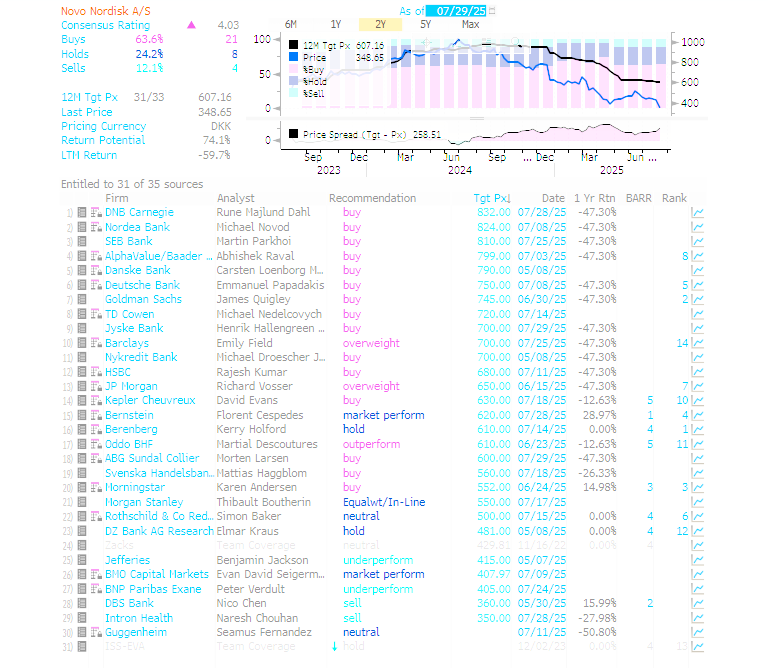Sort by Date column header
This screenshot has width=768, height=668.
pyautogui.click(x=553, y=198)
